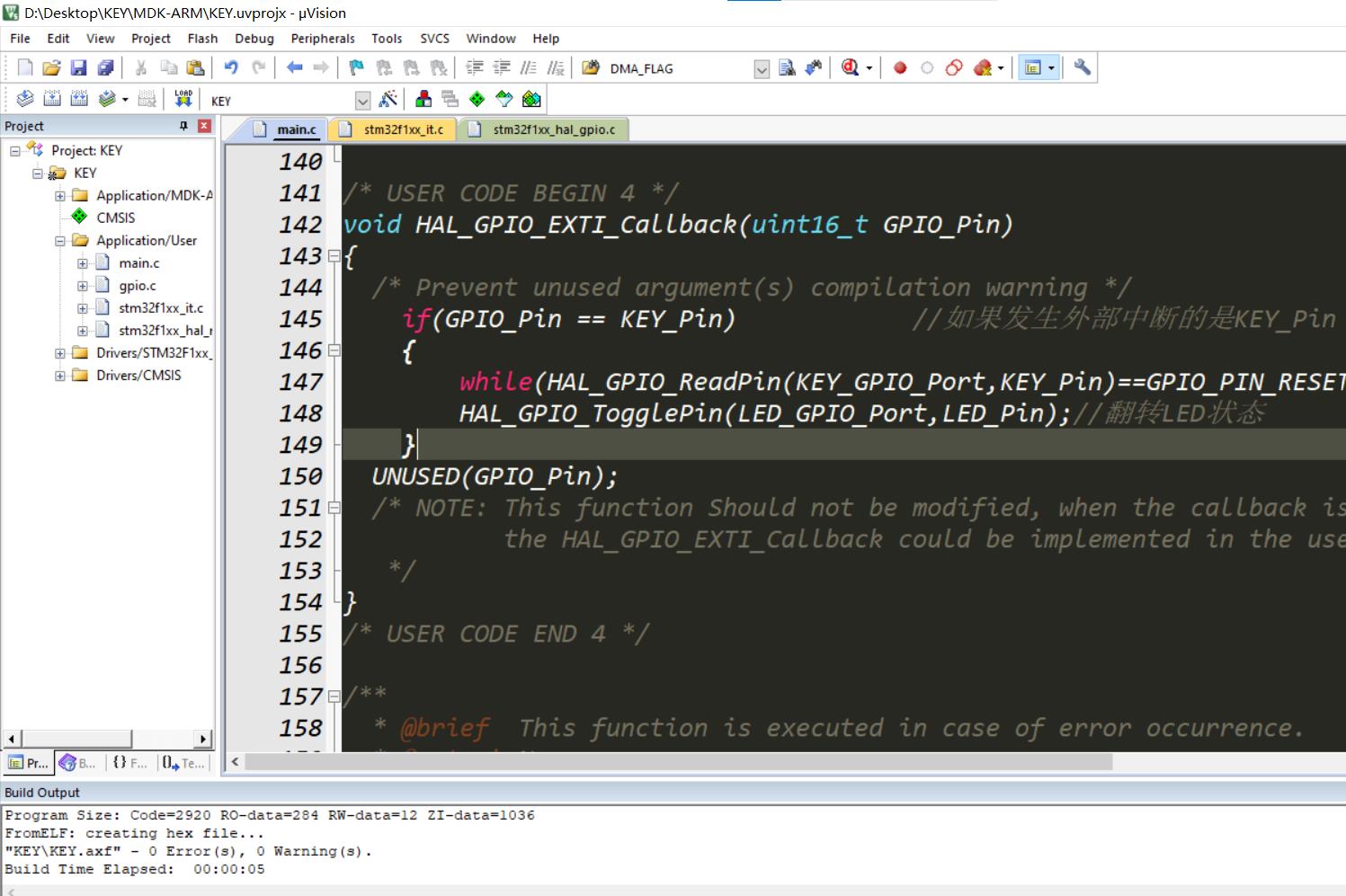Save all open files
The image size is (1346, 896).
105,68
